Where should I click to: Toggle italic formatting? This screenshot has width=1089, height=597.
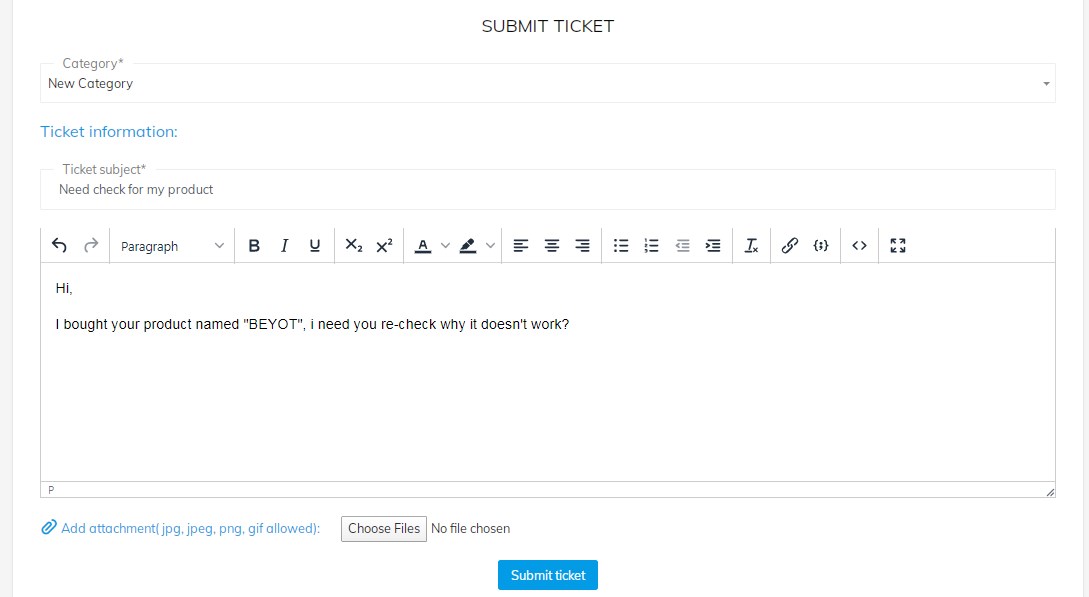click(x=284, y=245)
